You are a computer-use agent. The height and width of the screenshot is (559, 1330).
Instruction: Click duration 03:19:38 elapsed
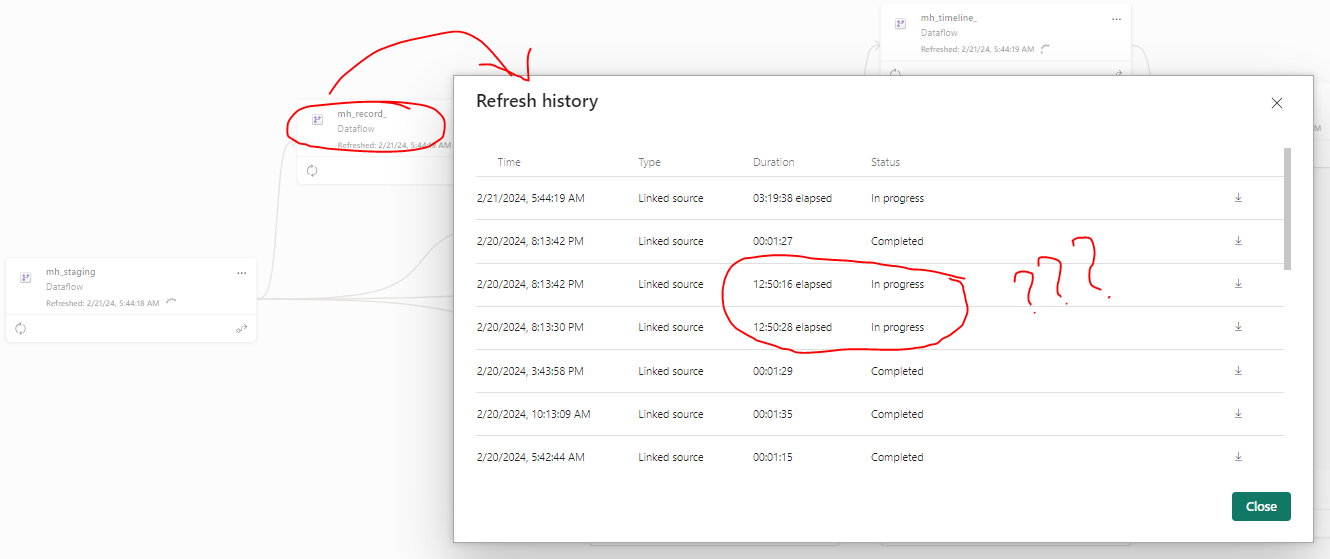793,198
